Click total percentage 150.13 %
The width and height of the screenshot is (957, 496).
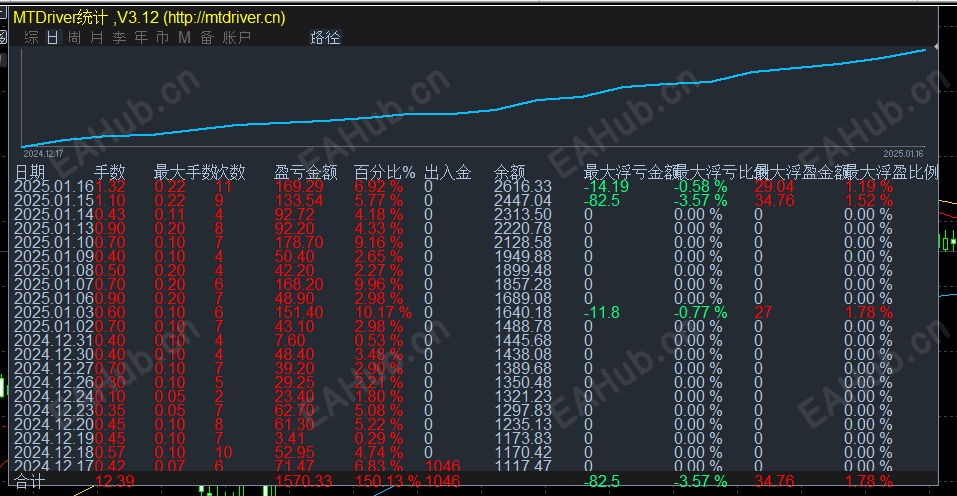(388, 482)
